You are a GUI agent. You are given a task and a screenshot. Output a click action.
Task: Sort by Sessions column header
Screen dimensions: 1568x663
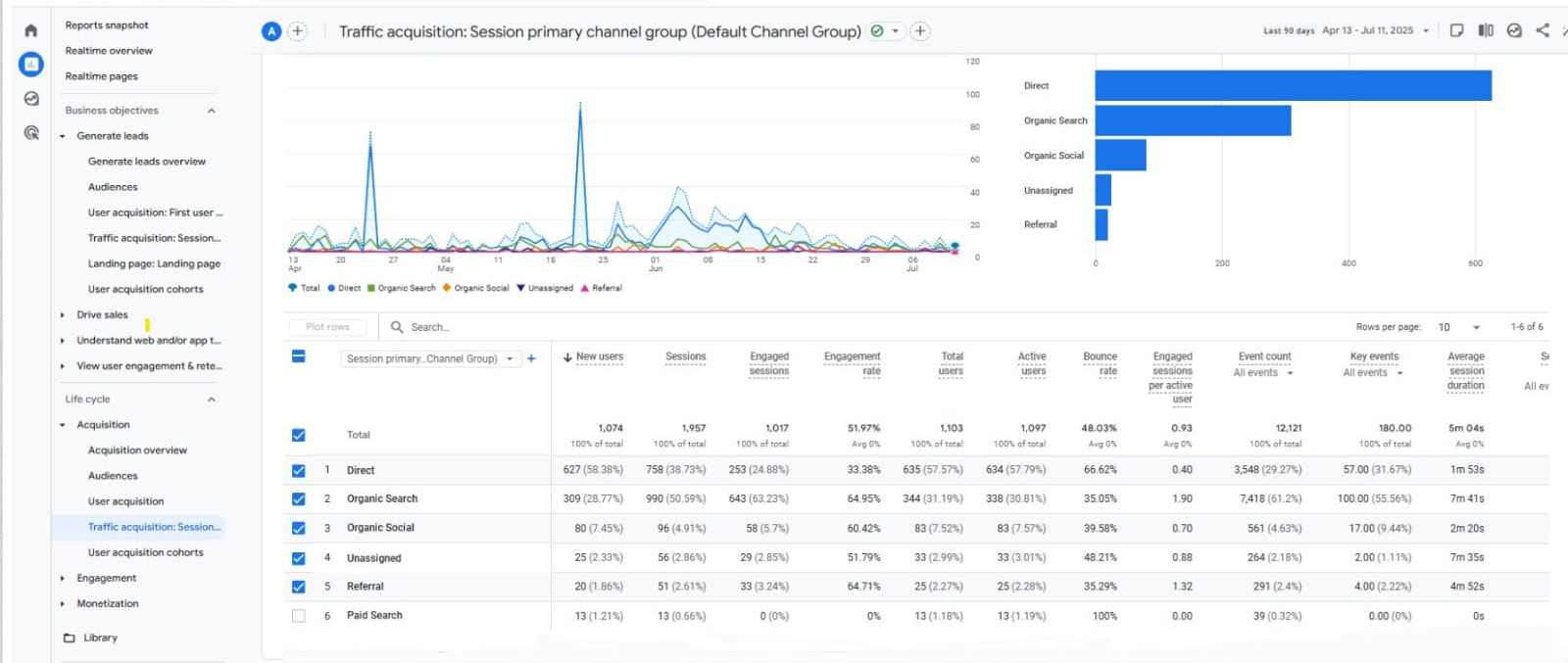686,356
